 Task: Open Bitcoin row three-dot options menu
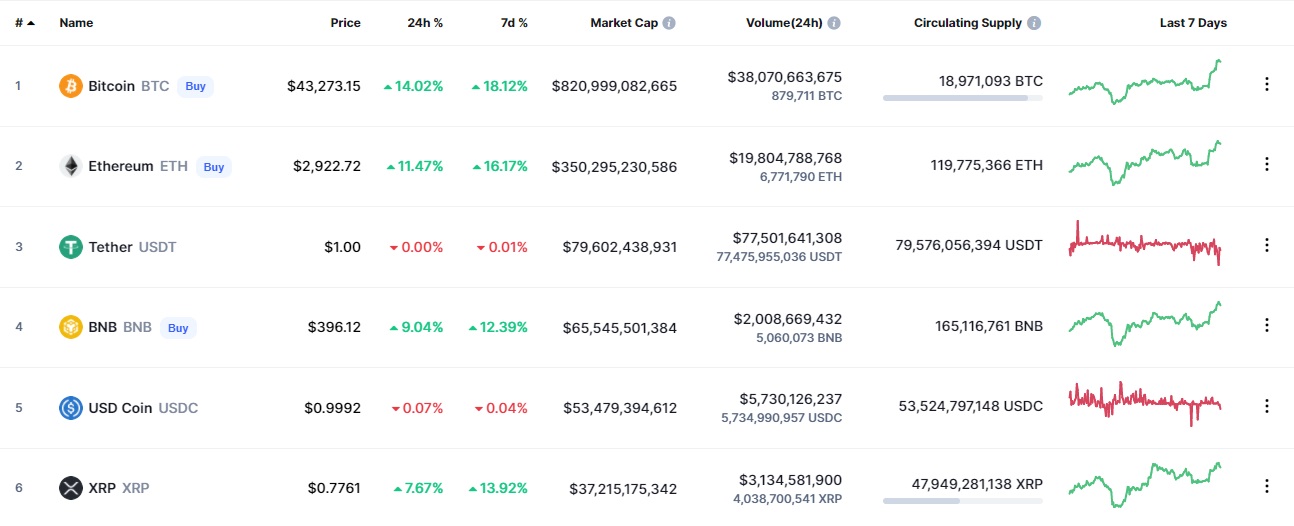tap(1266, 85)
